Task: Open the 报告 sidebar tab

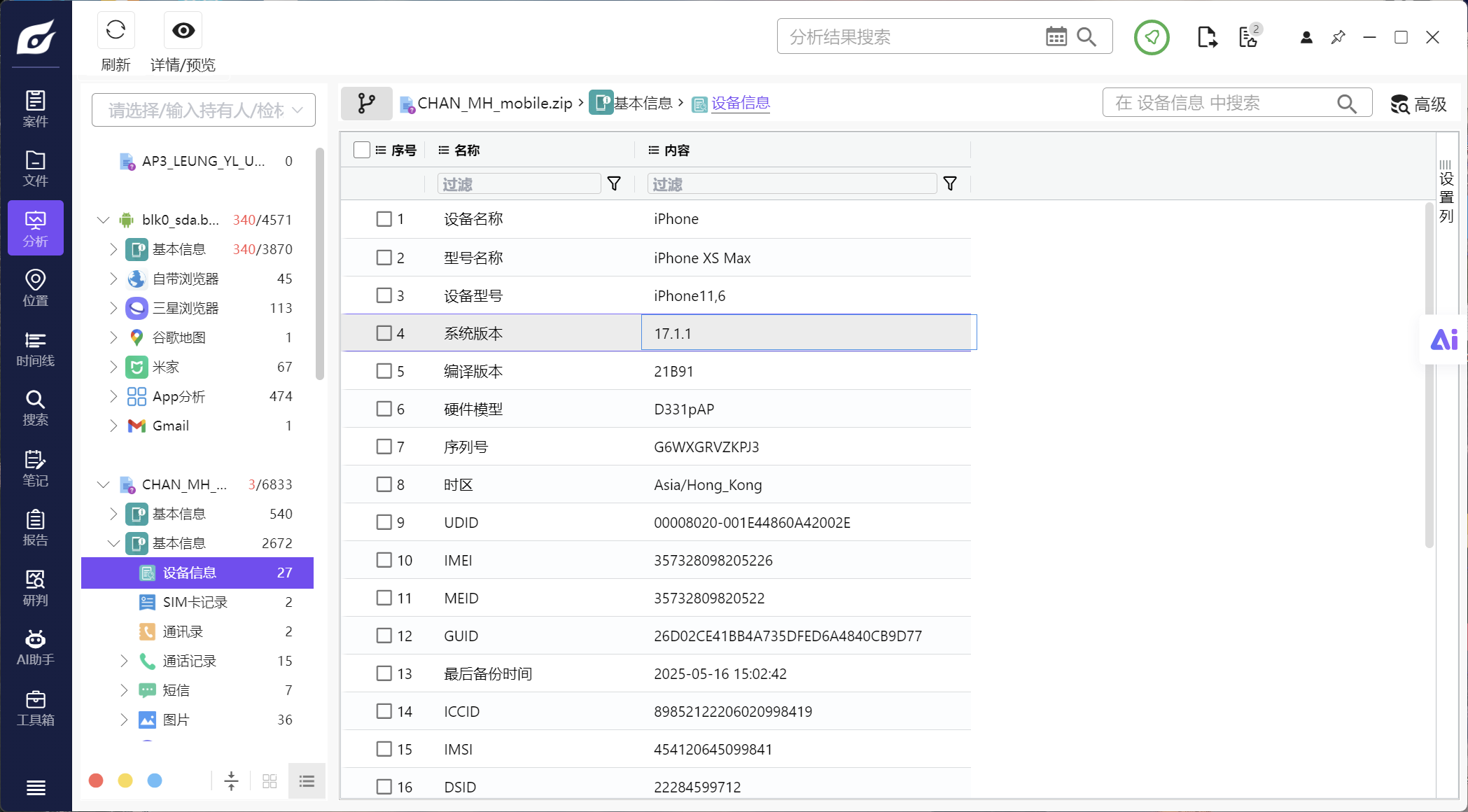Action: pyautogui.click(x=36, y=527)
